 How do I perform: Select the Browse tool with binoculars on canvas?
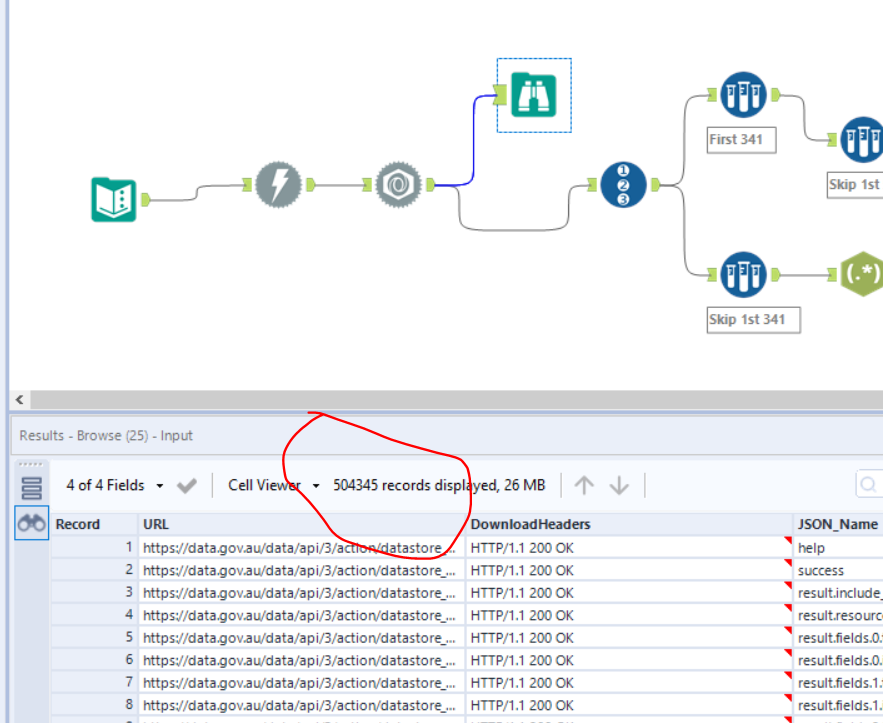coord(534,95)
